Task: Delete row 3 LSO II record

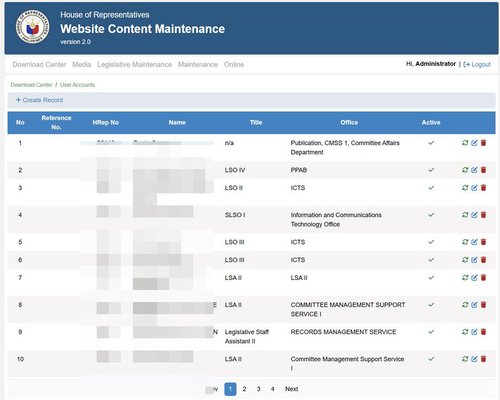Action: (483, 188)
